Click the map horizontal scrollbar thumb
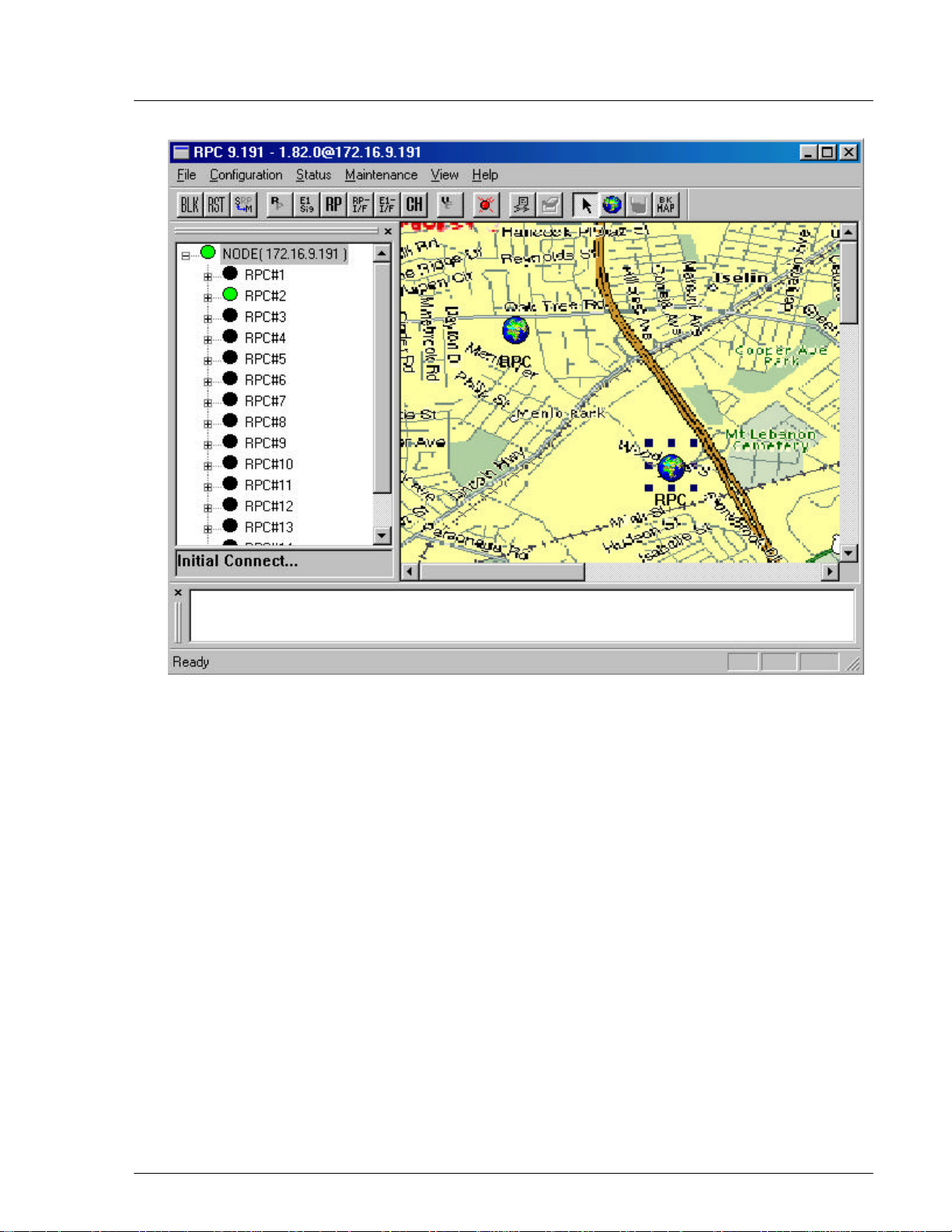 tap(501, 572)
